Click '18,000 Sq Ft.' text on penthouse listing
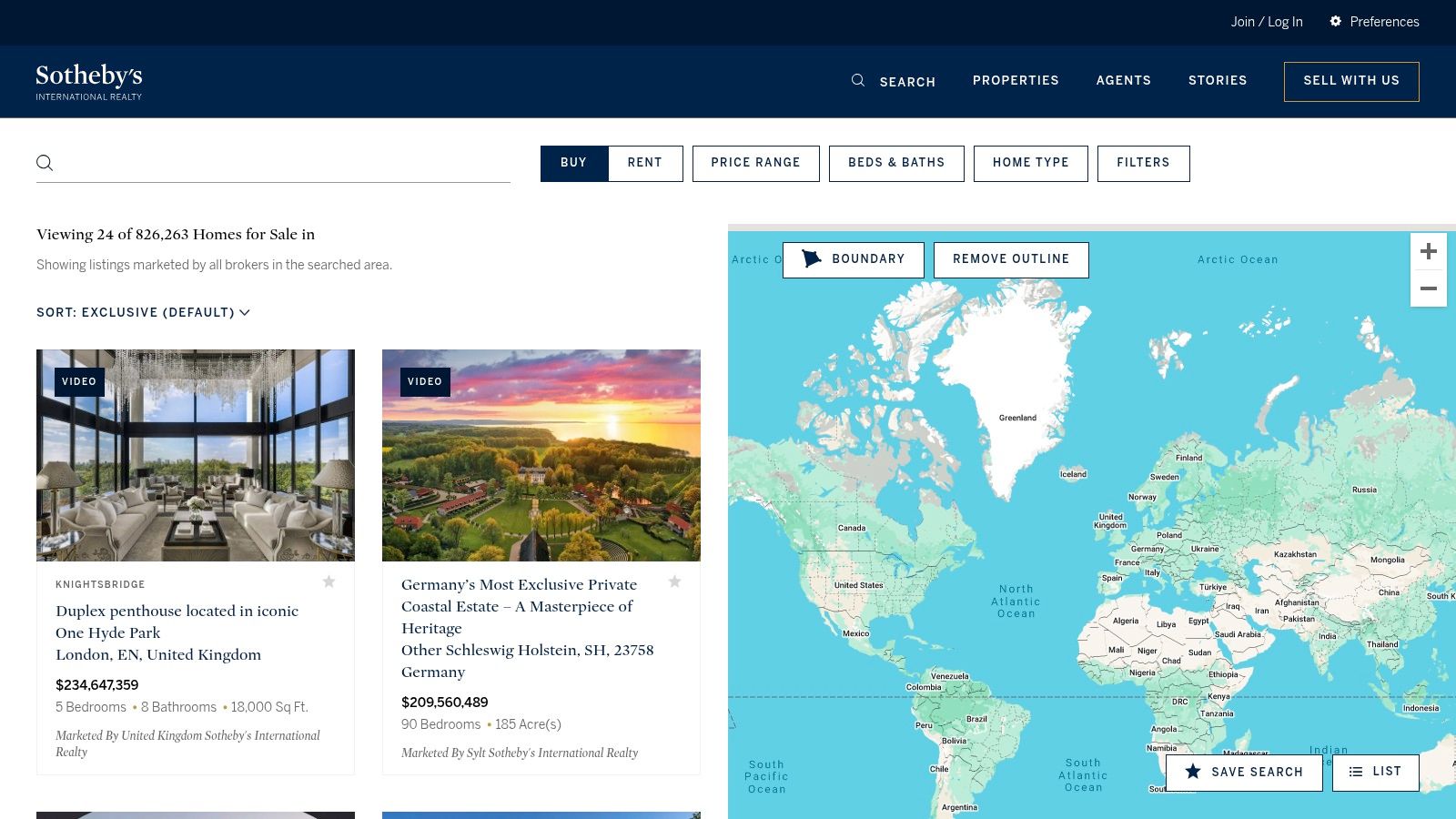 click(x=269, y=707)
